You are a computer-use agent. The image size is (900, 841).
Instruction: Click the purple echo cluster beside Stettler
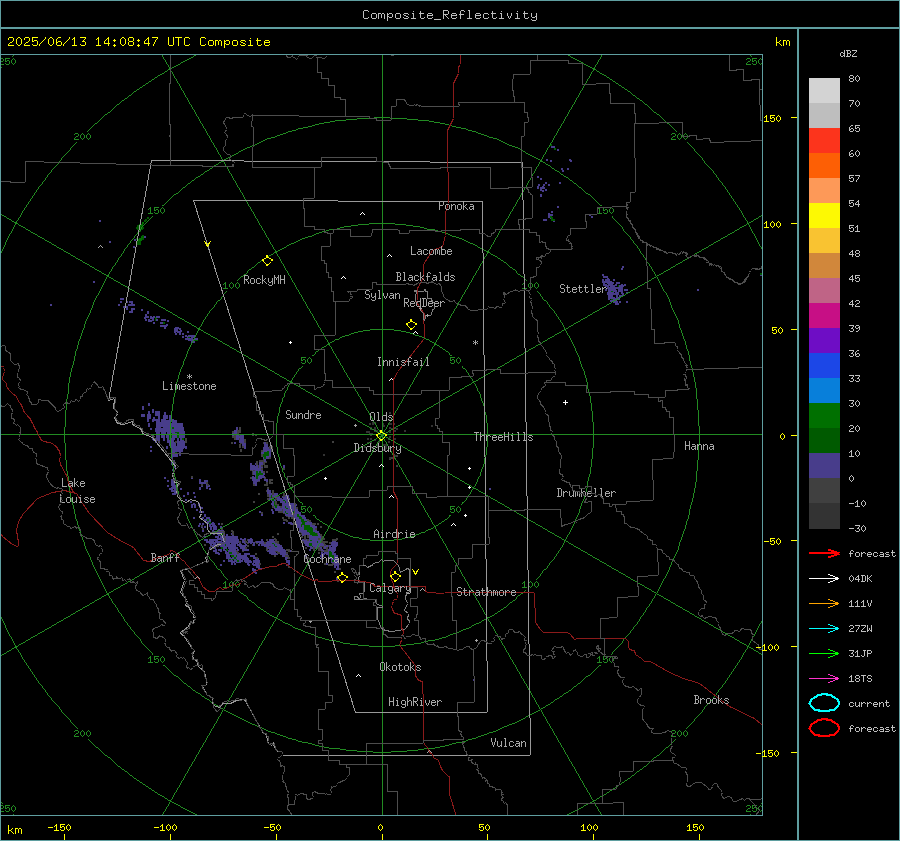pyautogui.click(x=614, y=290)
